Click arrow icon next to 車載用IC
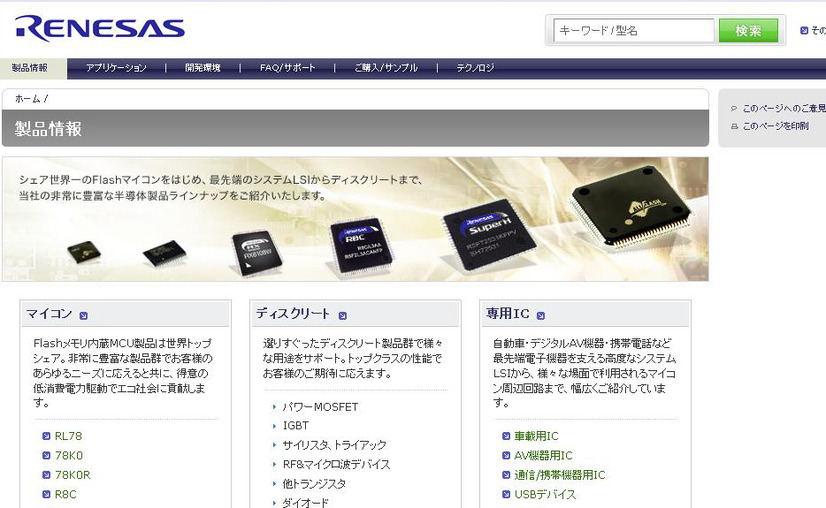 click(506, 436)
